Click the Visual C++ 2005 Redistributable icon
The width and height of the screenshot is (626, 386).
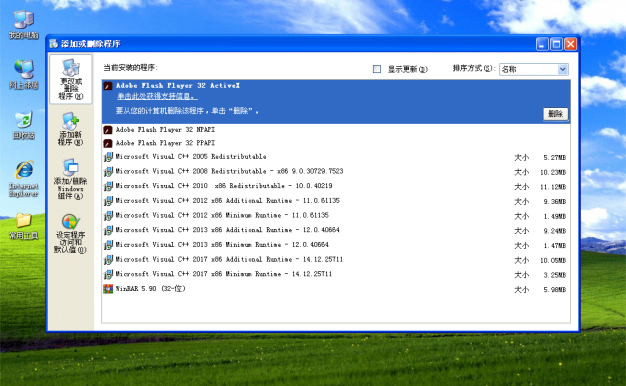tap(108, 157)
